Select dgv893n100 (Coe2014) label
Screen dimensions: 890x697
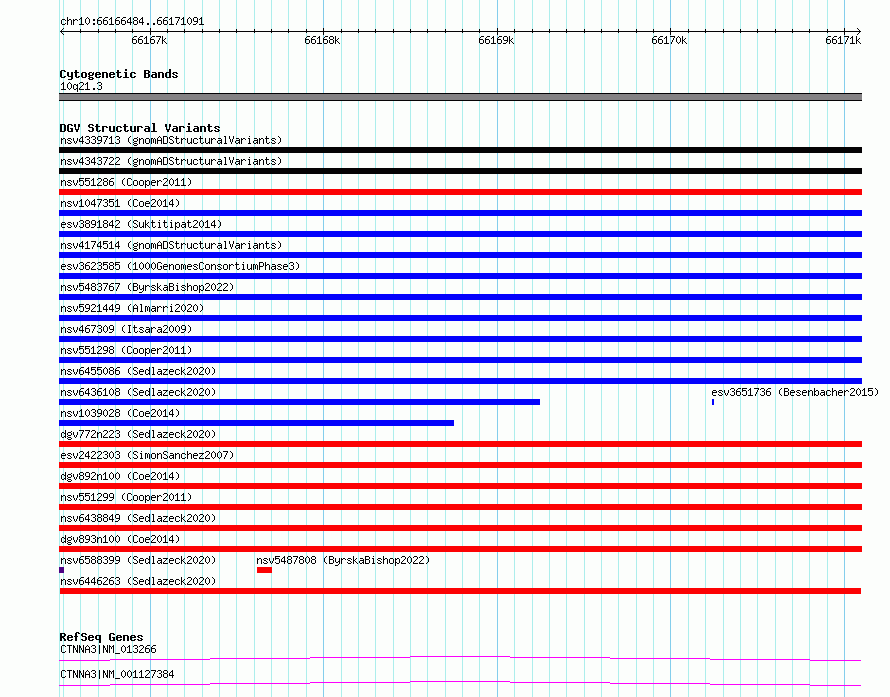pos(120,539)
